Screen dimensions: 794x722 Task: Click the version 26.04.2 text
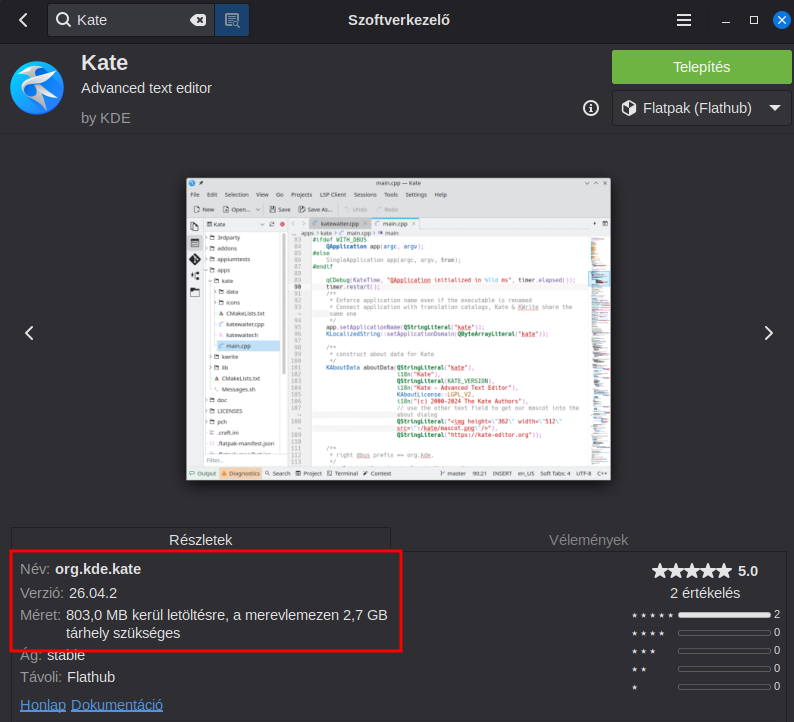pyautogui.click(x=93, y=593)
